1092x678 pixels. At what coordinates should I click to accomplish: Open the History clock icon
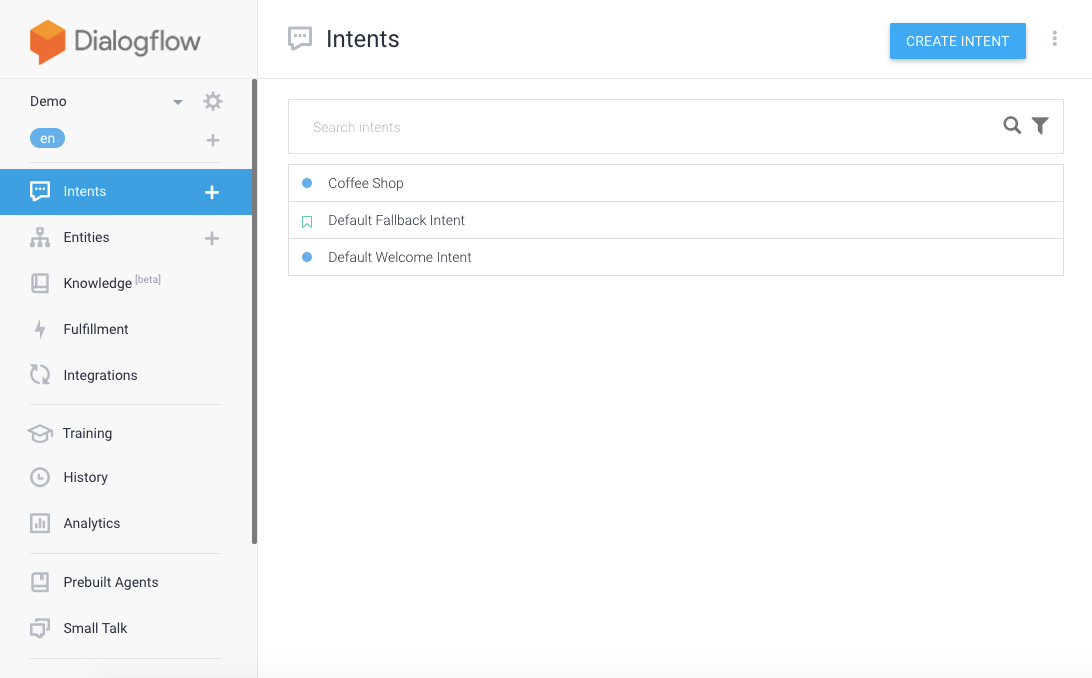pyautogui.click(x=40, y=477)
